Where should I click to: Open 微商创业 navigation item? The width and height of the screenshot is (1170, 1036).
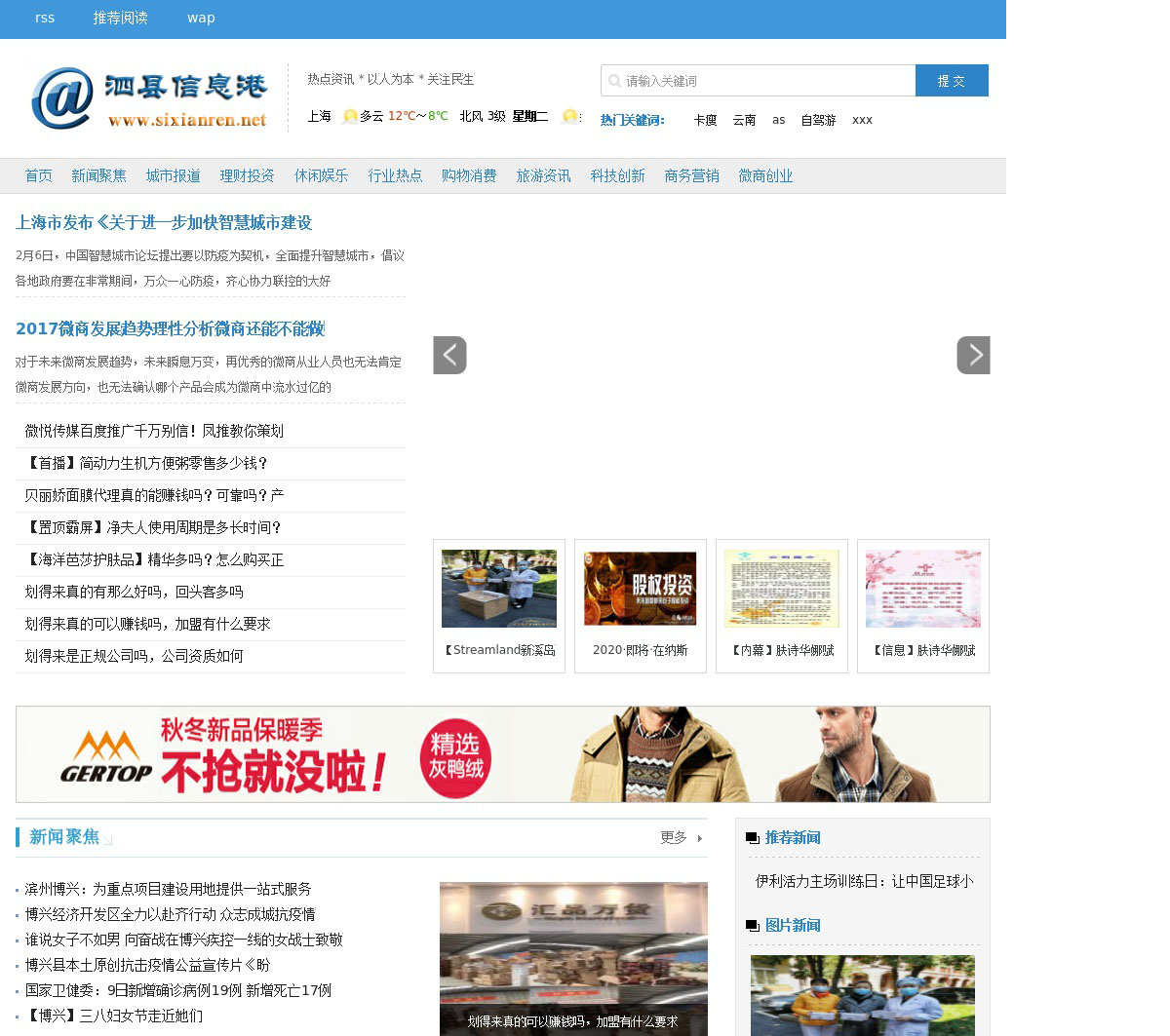tap(765, 175)
